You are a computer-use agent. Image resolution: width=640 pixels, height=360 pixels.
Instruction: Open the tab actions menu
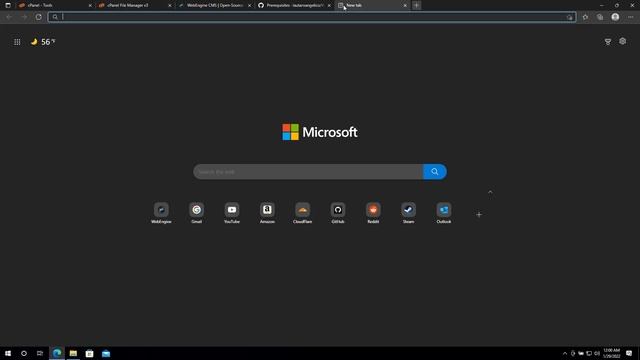[x=8, y=5]
